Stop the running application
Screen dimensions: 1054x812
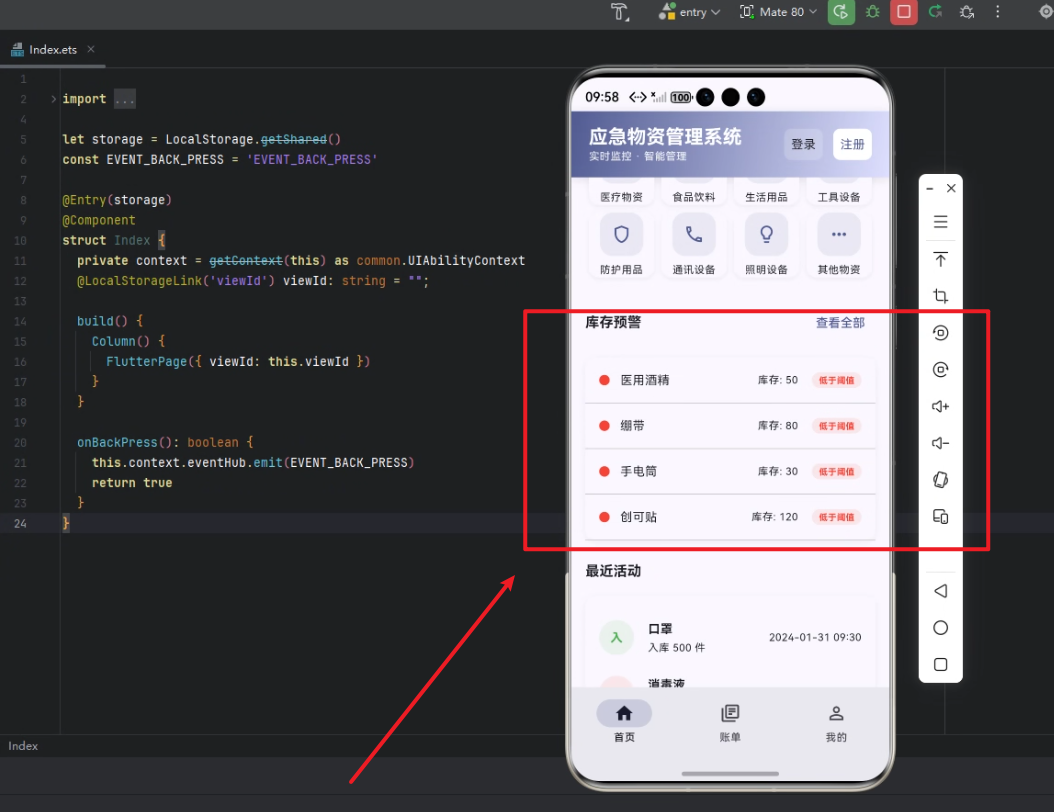click(x=903, y=12)
